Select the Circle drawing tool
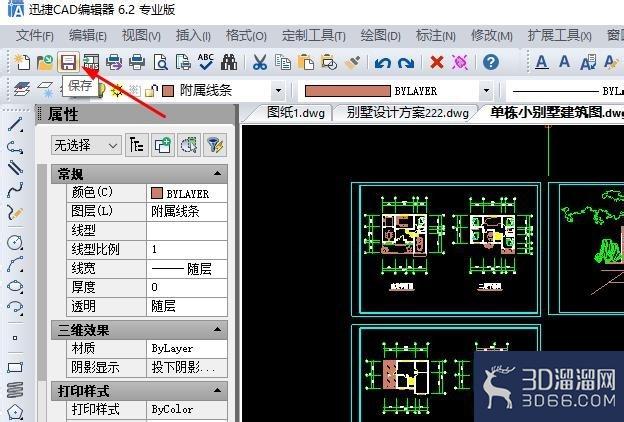The image size is (624, 422). 15,242
